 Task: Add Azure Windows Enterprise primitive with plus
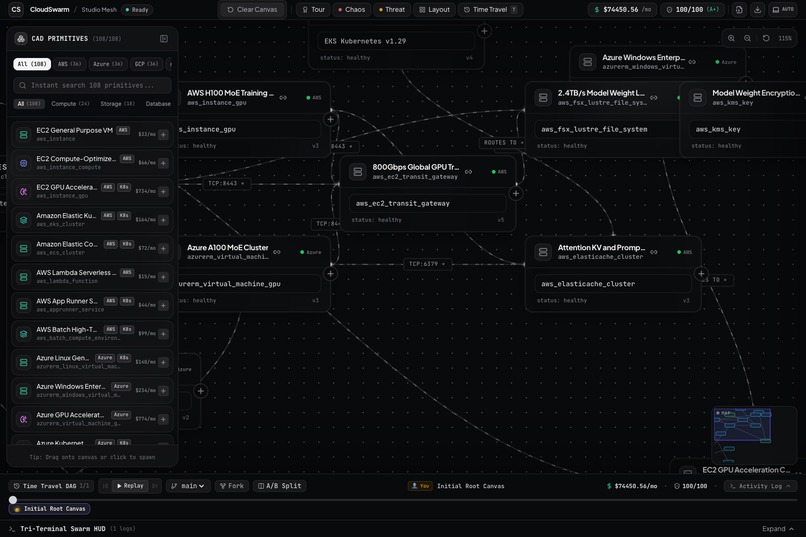click(163, 391)
